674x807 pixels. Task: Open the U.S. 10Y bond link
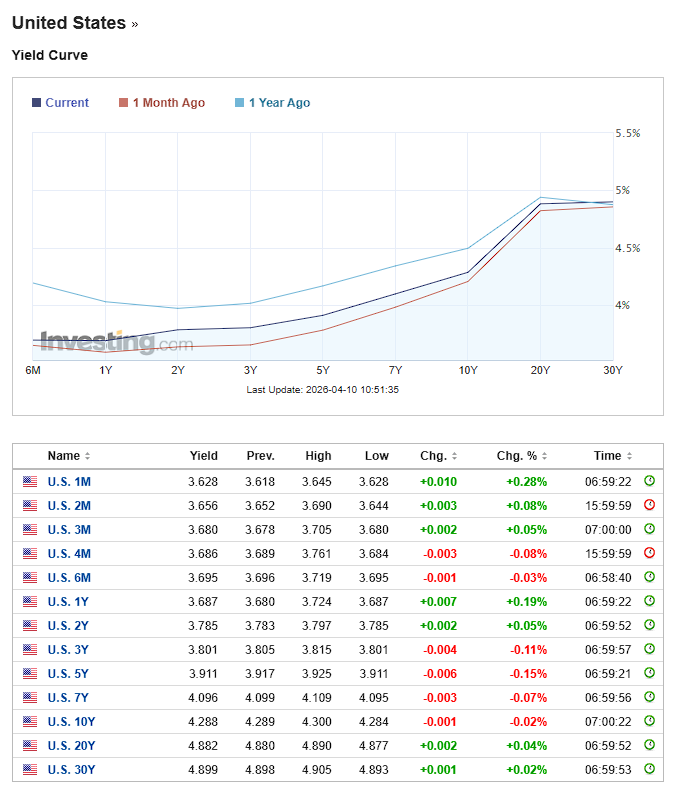click(x=73, y=722)
